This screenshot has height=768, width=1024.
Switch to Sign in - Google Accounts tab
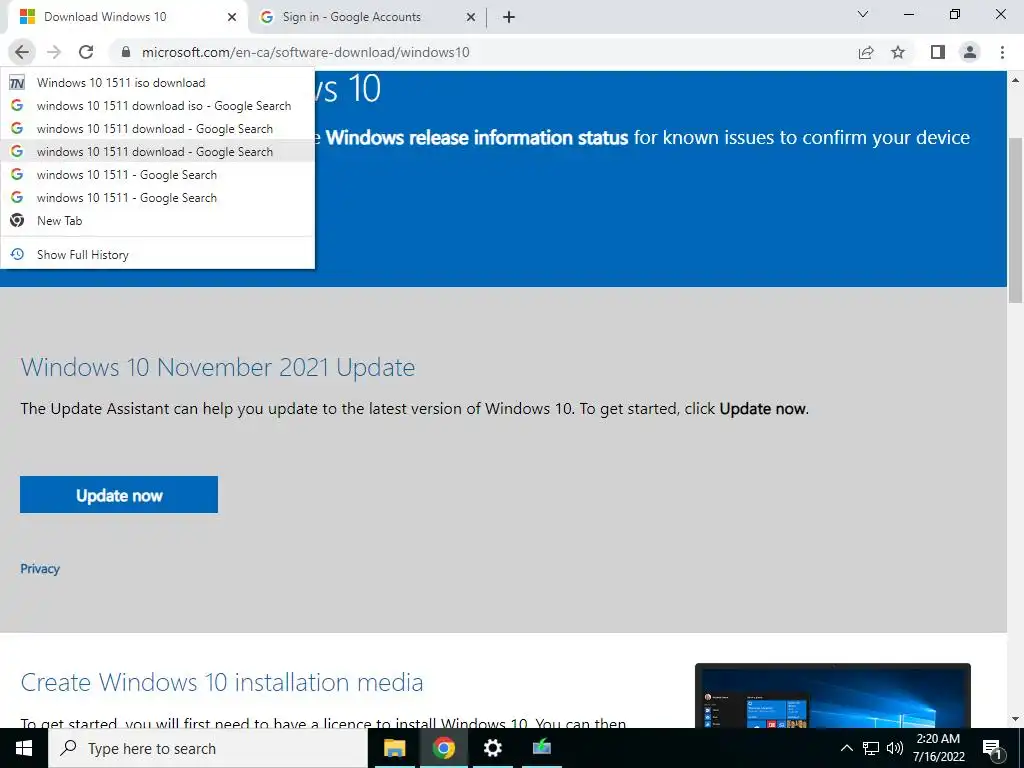[367, 17]
